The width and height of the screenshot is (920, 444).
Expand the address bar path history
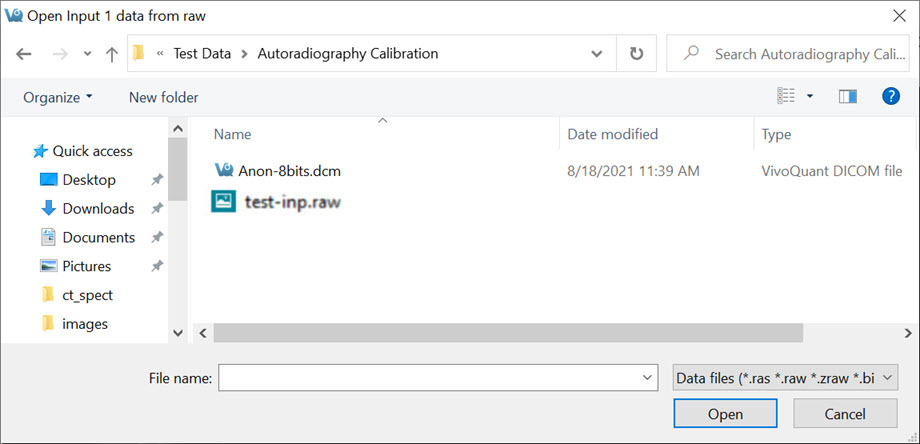[x=597, y=53]
